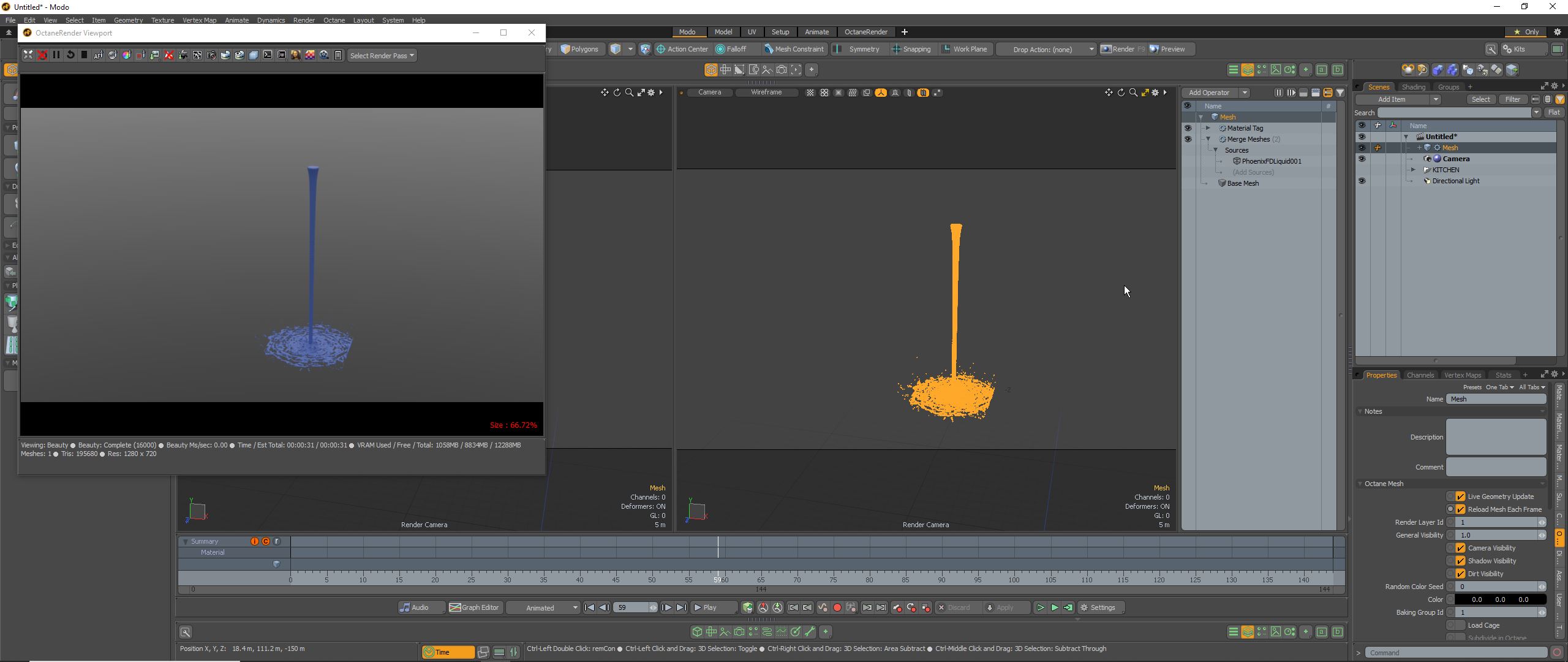Pause the Octane render
Viewport: 1568px width, 662px height.
click(x=56, y=55)
